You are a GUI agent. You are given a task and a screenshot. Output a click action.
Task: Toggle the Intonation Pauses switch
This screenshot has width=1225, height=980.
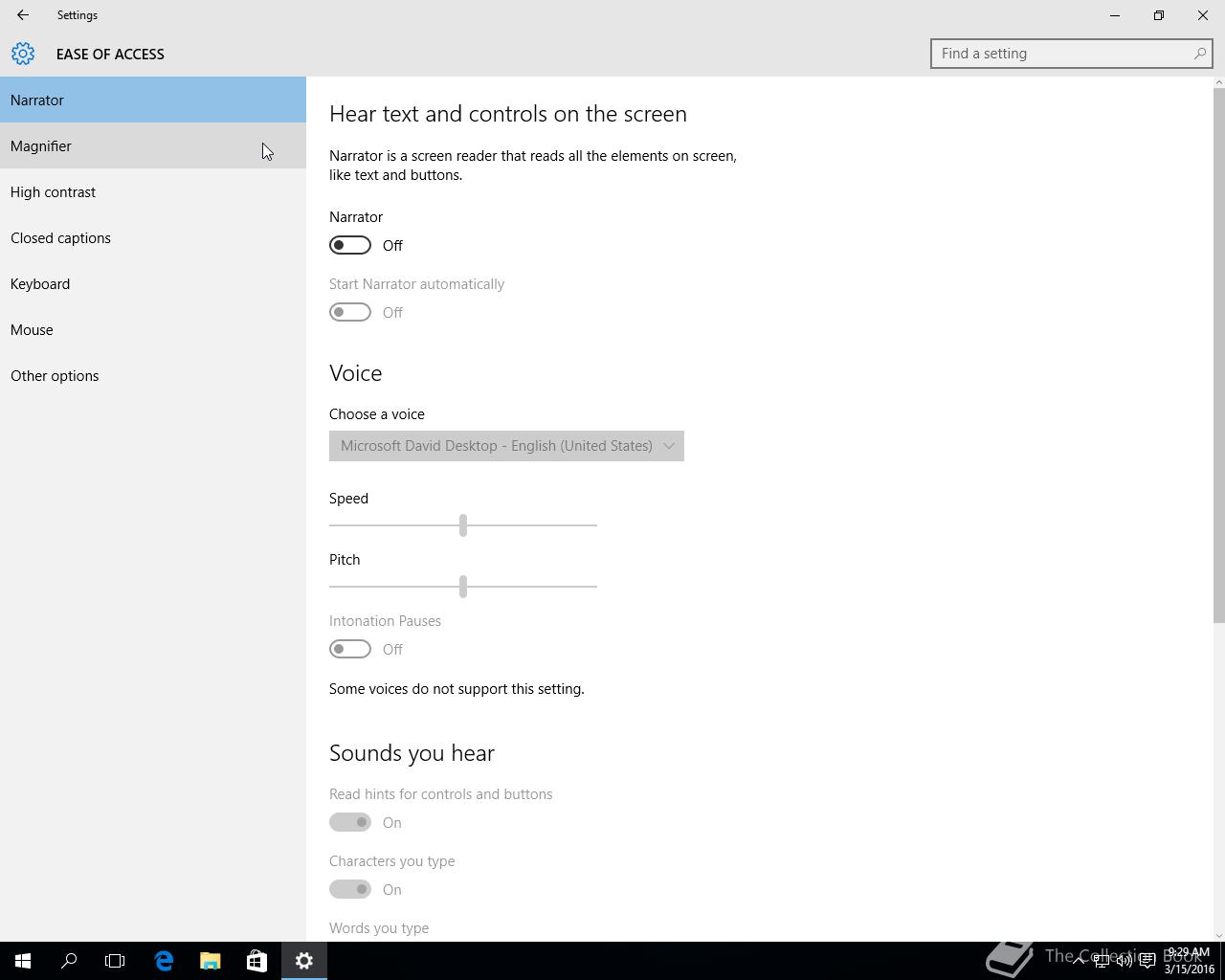point(350,649)
